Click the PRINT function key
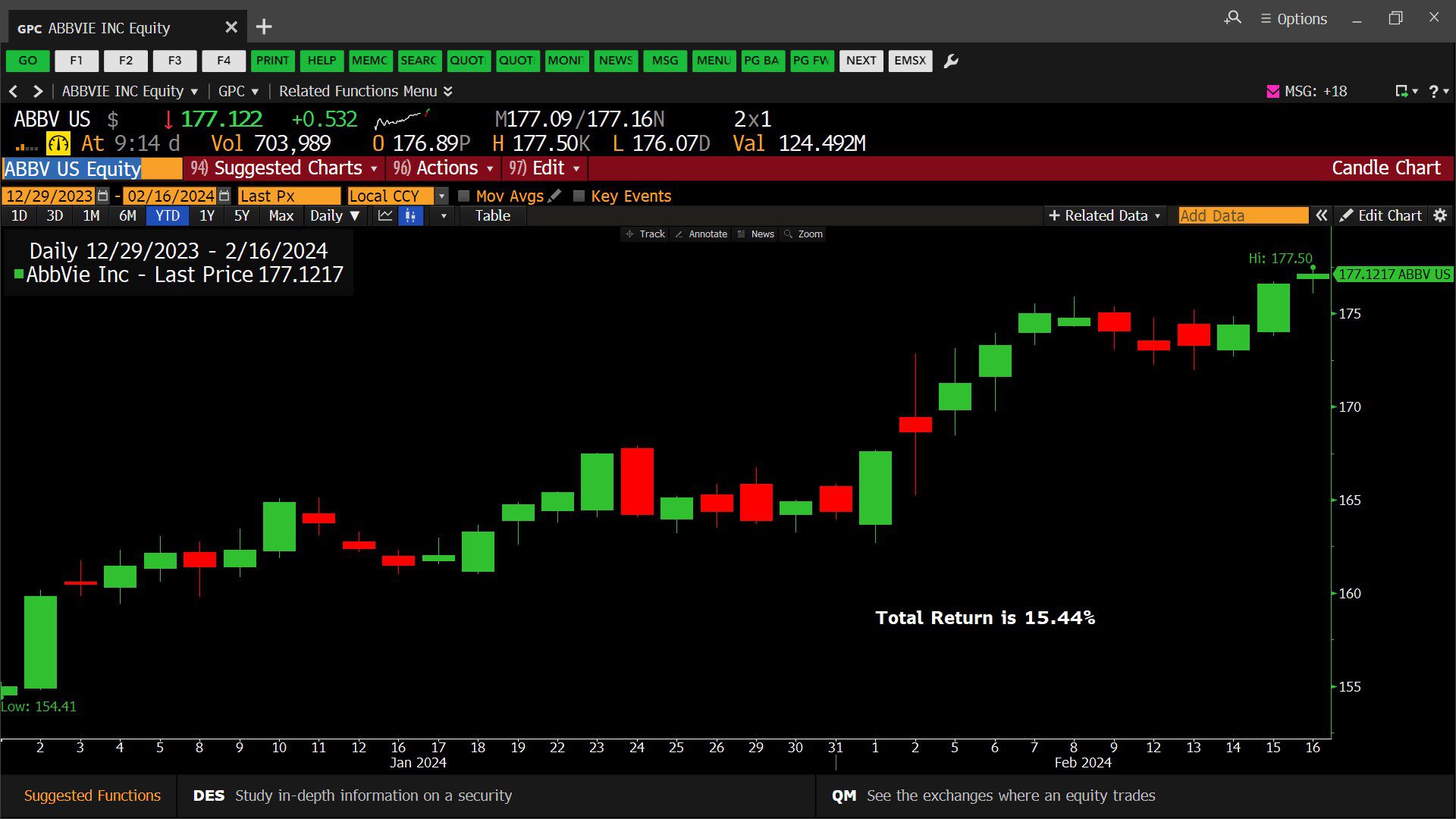This screenshot has height=819, width=1456. (272, 61)
